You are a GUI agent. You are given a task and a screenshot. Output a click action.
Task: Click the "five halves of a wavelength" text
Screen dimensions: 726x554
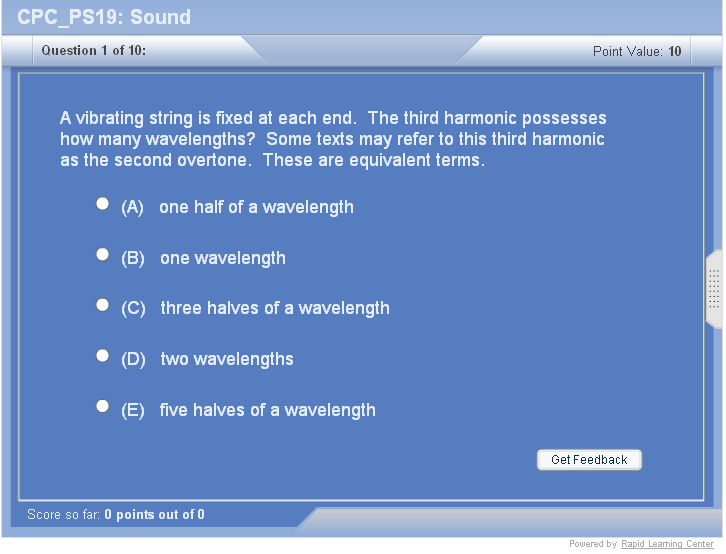pos(267,410)
